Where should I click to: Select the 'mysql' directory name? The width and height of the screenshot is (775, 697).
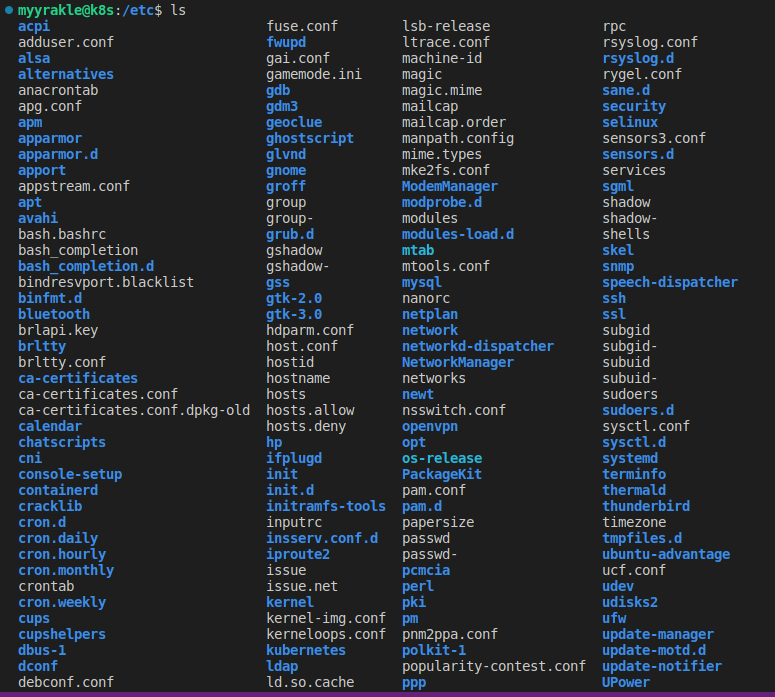pos(422,282)
